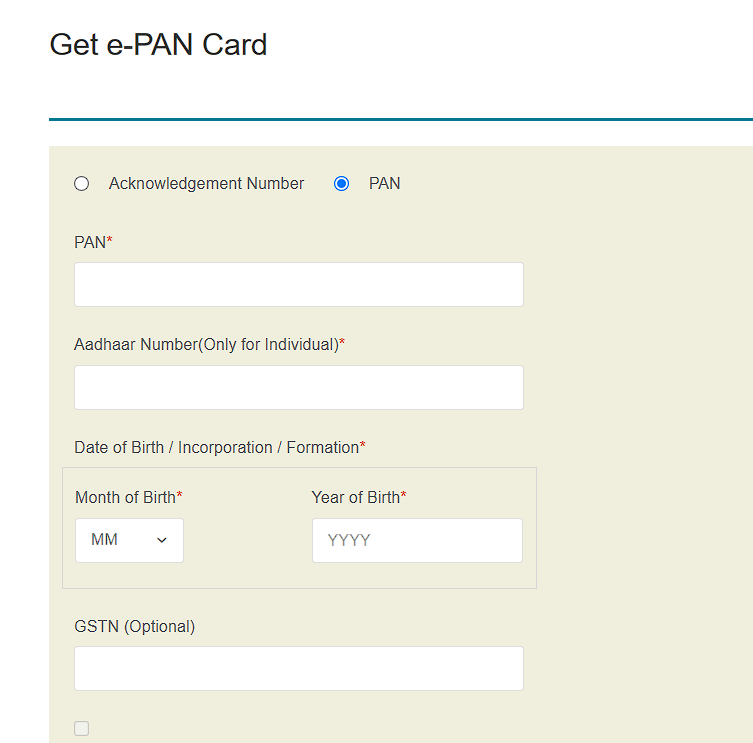Click the chevron arrow in MM dropdown
753x743 pixels.
click(162, 541)
